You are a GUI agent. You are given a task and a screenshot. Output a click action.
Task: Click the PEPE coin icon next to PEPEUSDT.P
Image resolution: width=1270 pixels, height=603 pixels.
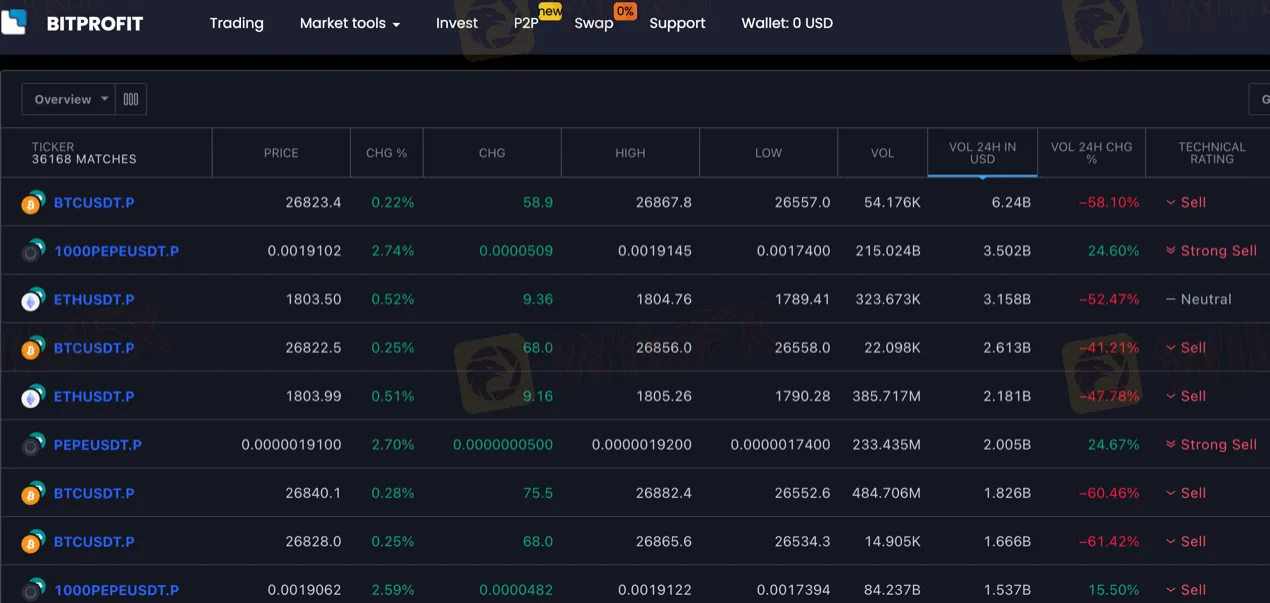click(x=30, y=444)
